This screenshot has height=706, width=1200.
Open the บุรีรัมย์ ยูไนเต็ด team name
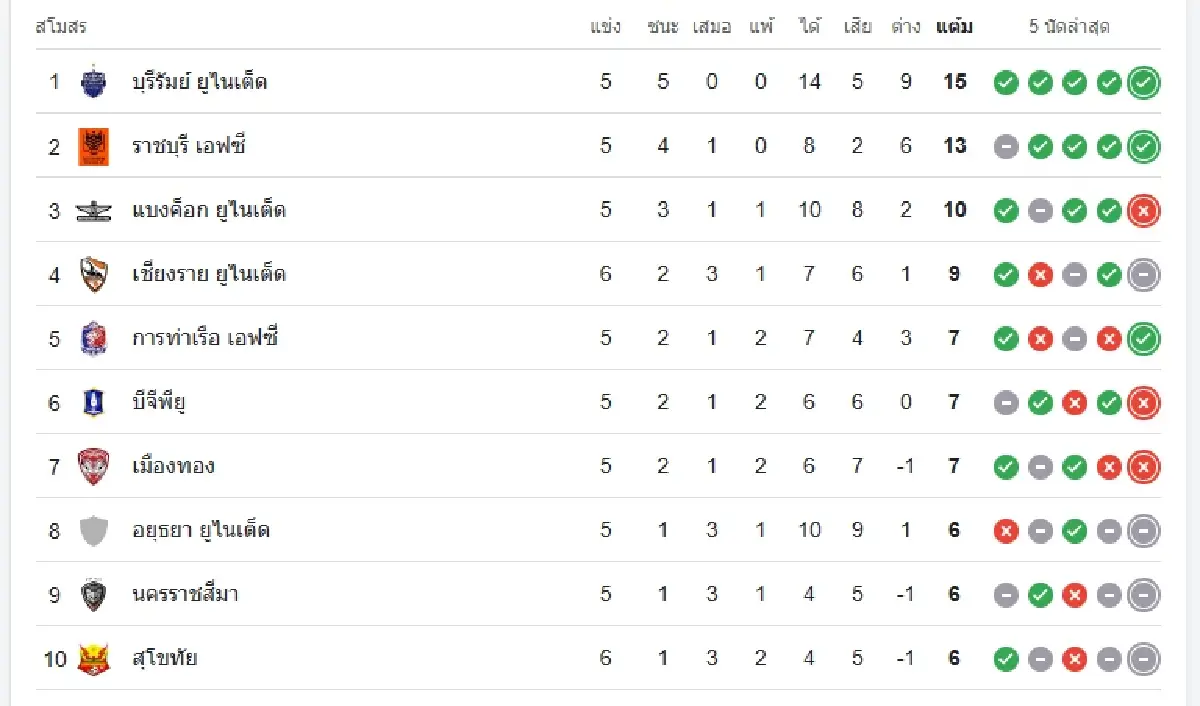(x=200, y=82)
